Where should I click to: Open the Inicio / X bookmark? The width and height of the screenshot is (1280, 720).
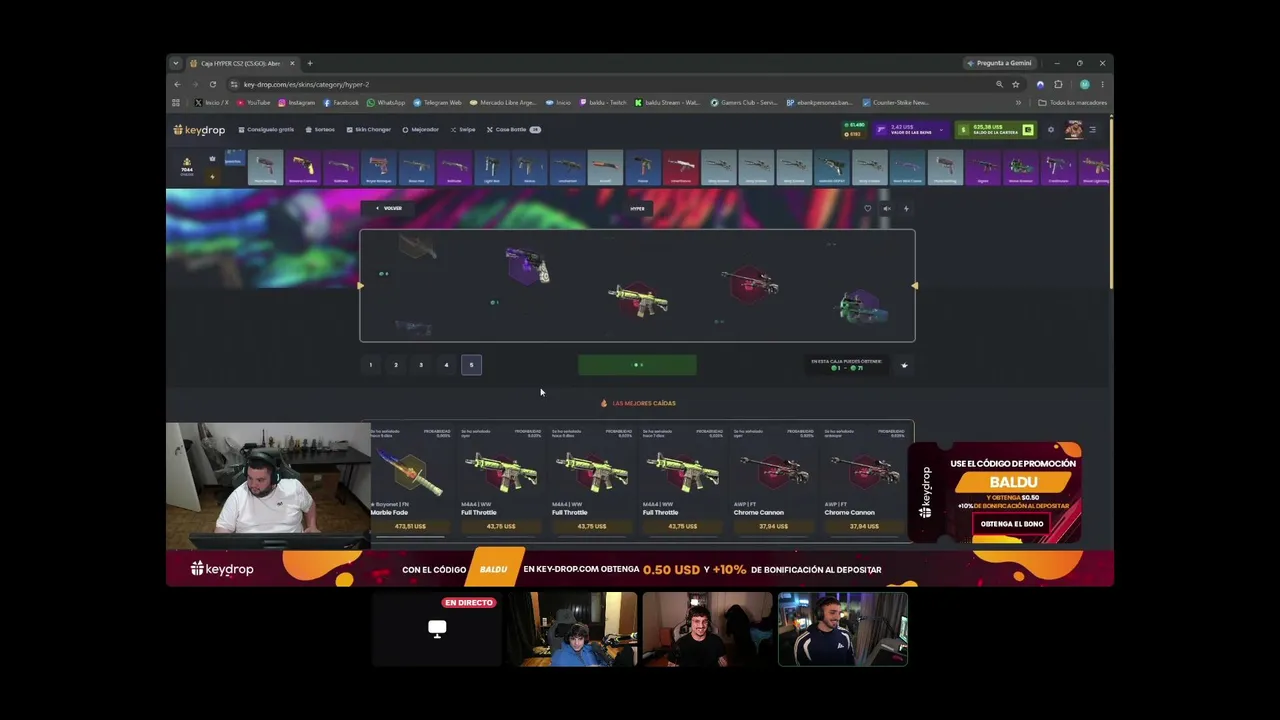212,103
